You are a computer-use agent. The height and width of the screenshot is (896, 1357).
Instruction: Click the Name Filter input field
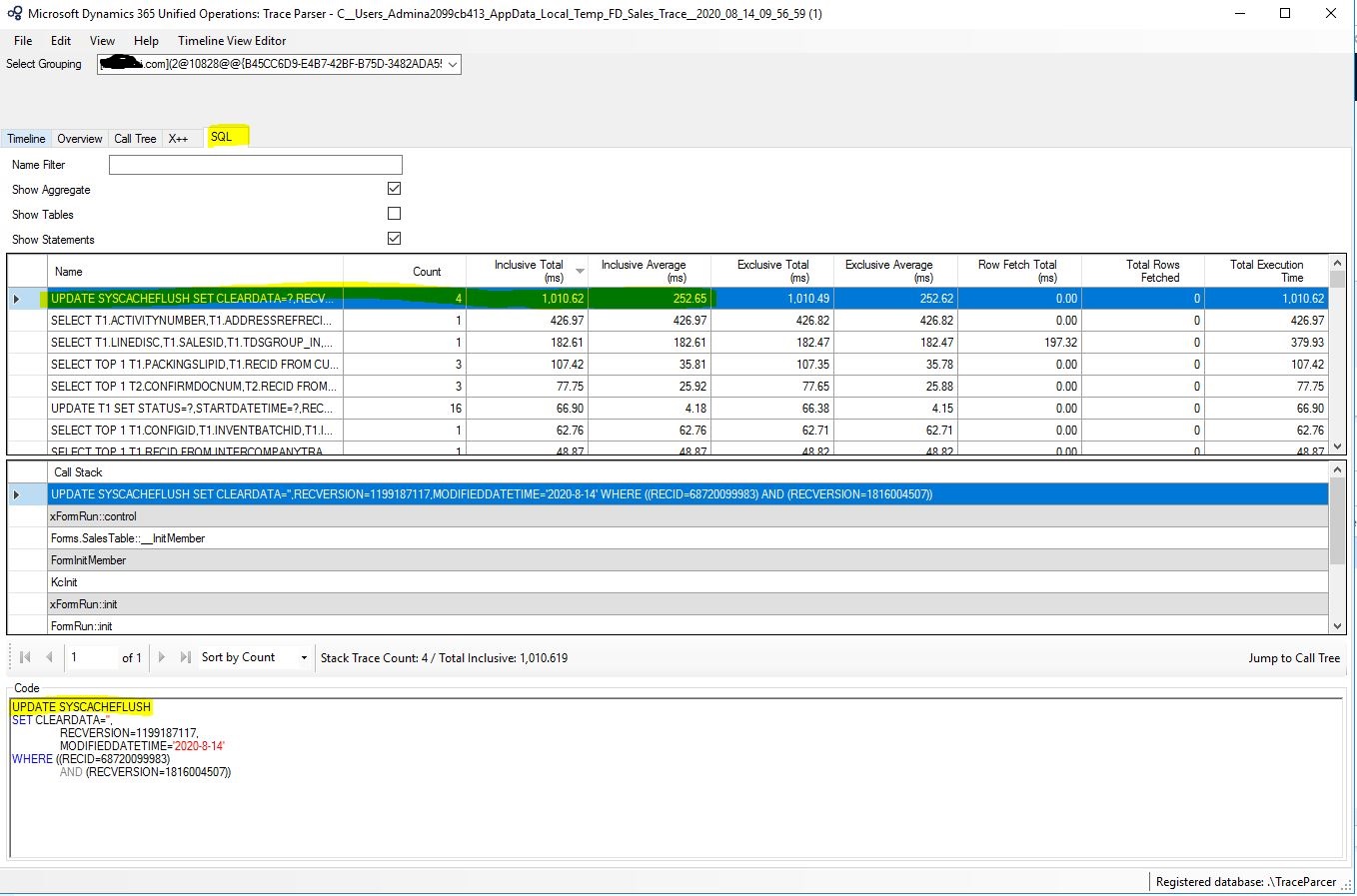pos(255,165)
